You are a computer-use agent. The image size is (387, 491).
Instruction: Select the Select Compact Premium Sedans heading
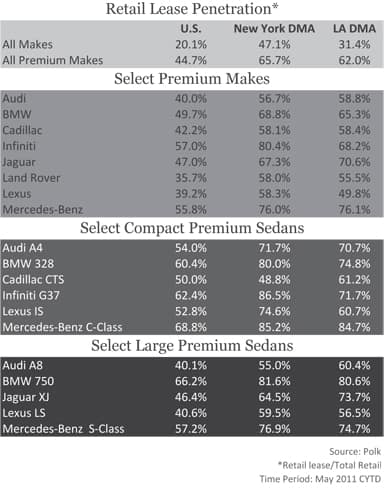[192, 228]
